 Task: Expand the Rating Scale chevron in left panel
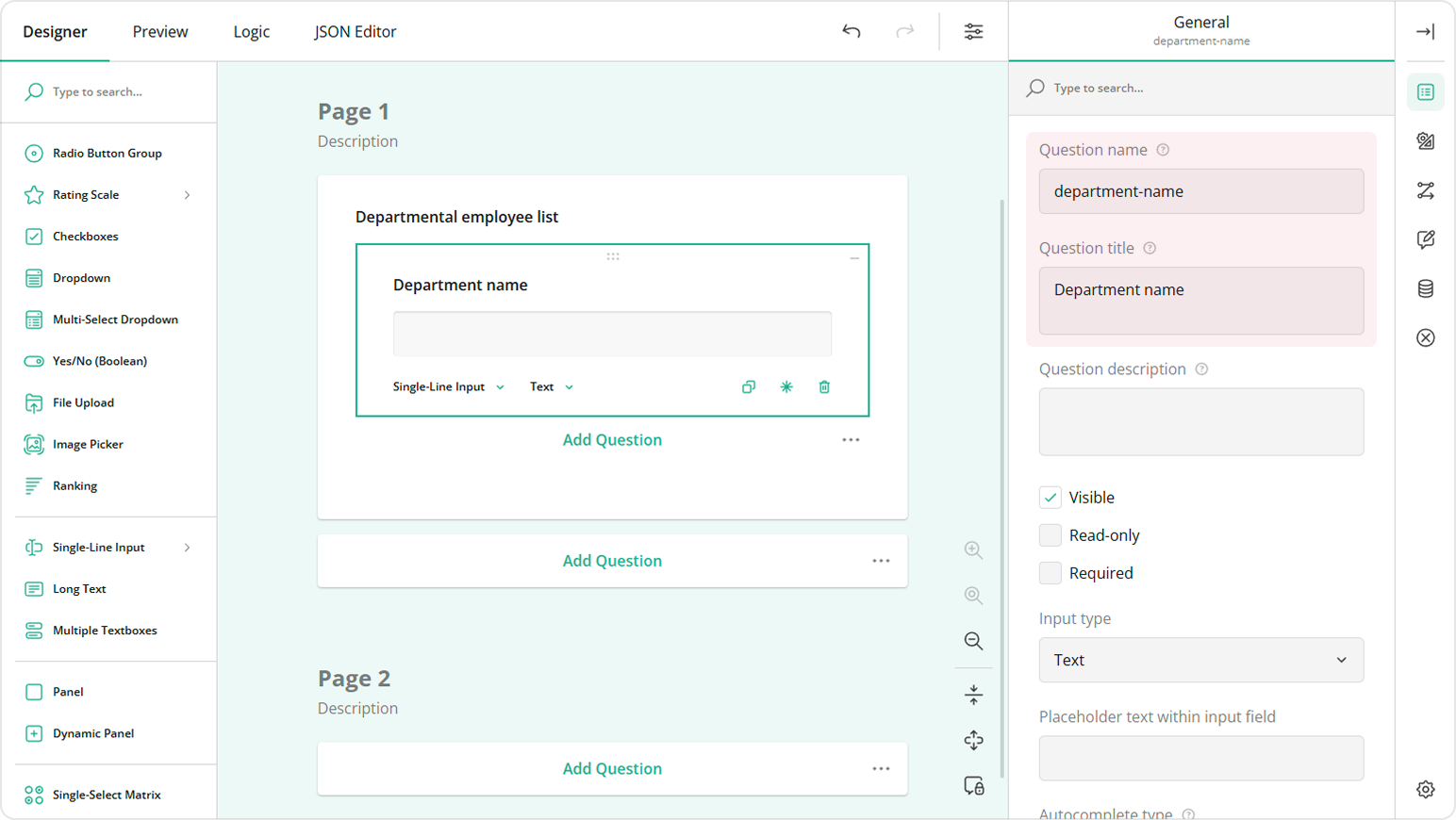click(x=187, y=194)
